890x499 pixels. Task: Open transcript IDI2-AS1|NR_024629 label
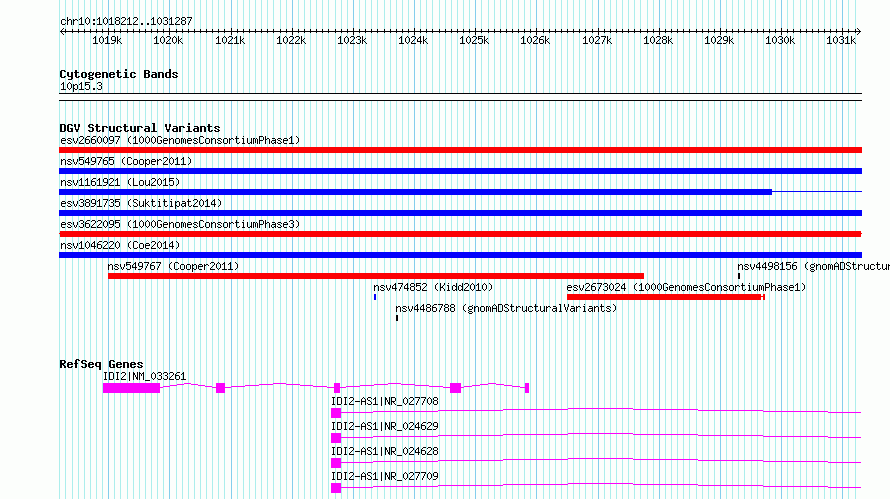[385, 426]
